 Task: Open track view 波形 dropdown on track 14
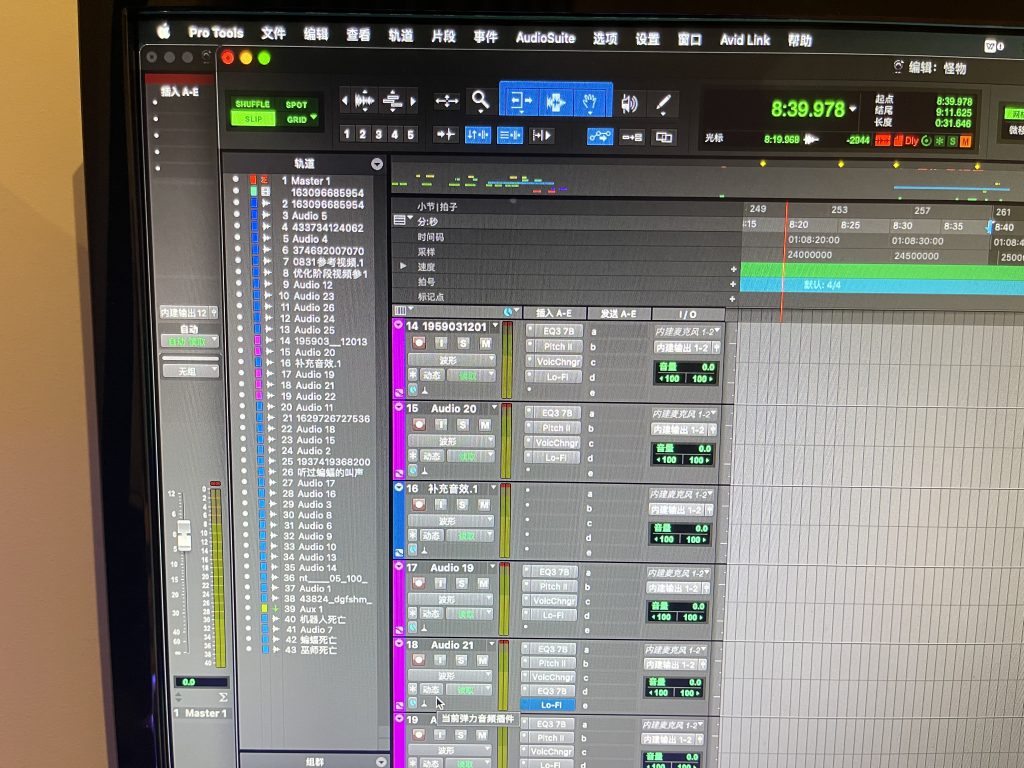pyautogui.click(x=451, y=360)
